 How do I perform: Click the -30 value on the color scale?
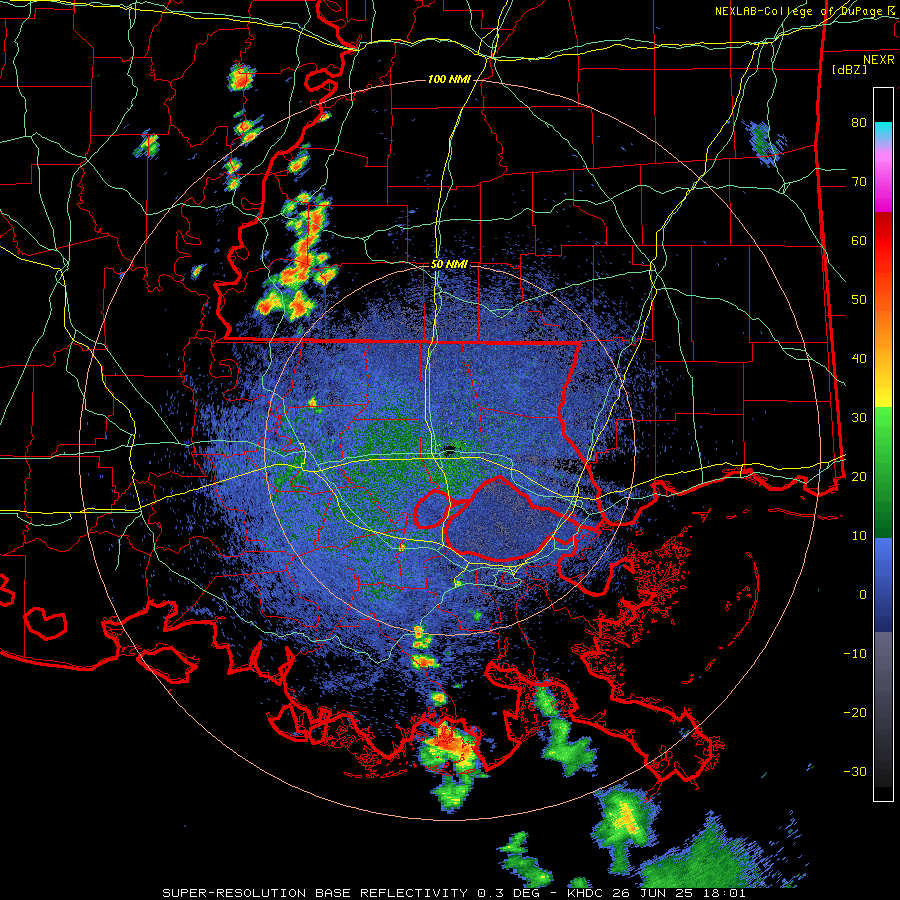(x=855, y=772)
